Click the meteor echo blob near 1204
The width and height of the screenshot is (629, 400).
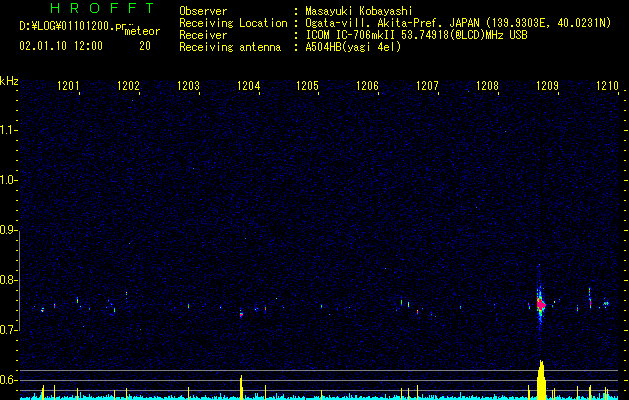tap(241, 314)
